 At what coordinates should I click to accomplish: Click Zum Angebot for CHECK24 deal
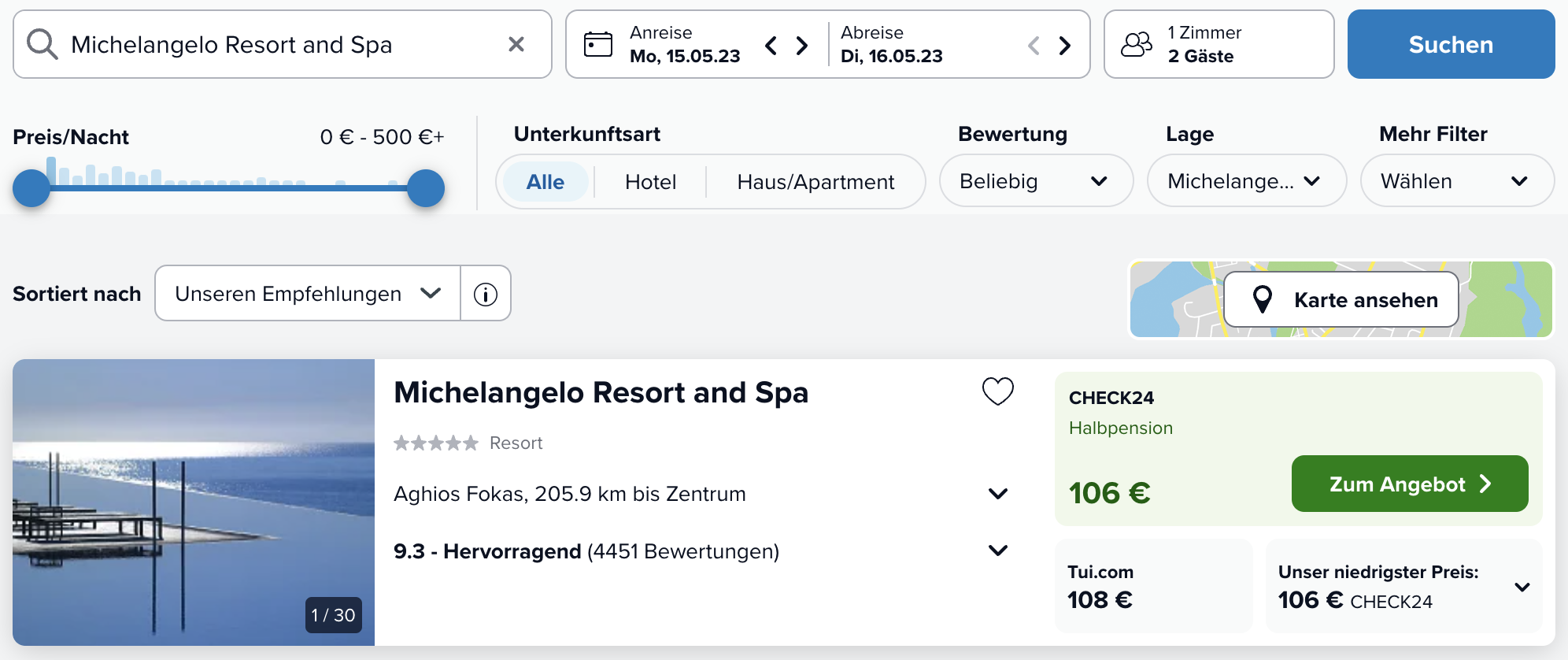1410,484
